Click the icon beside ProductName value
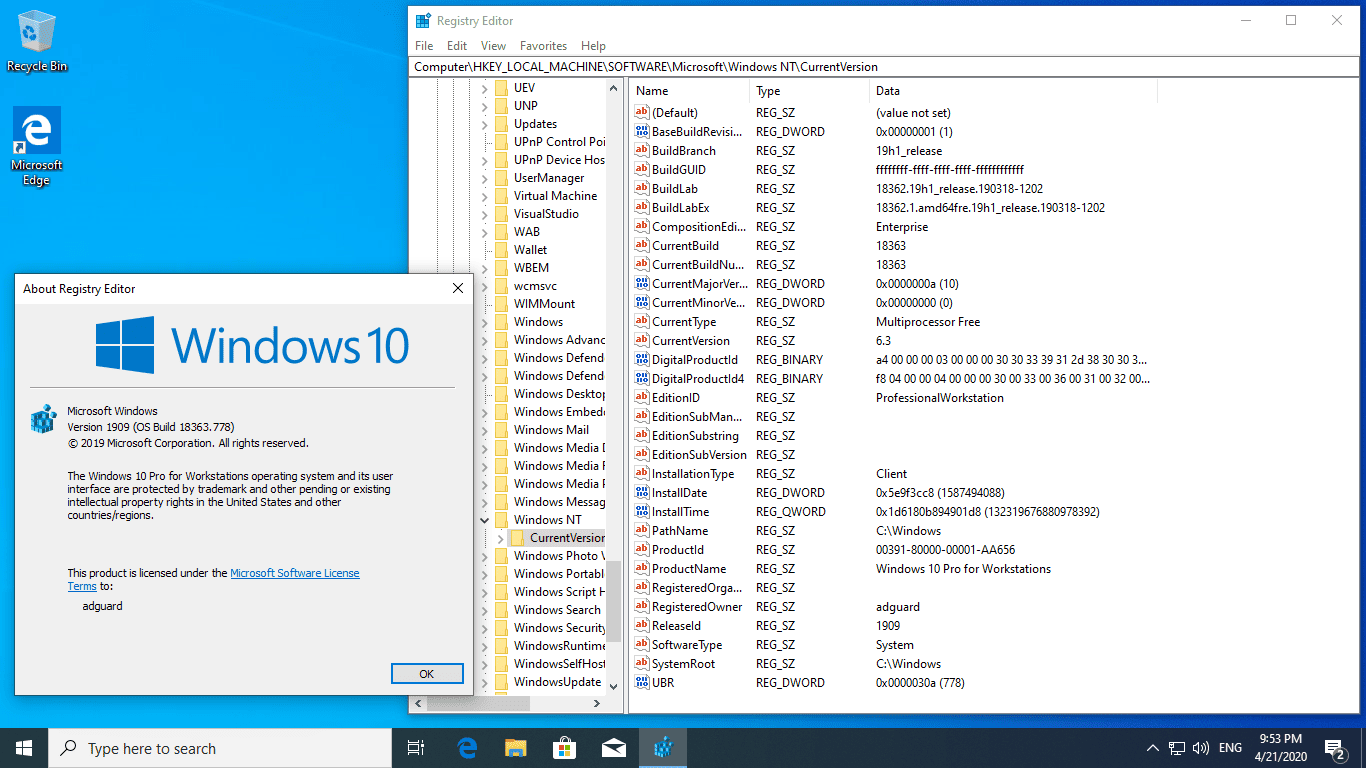 642,569
